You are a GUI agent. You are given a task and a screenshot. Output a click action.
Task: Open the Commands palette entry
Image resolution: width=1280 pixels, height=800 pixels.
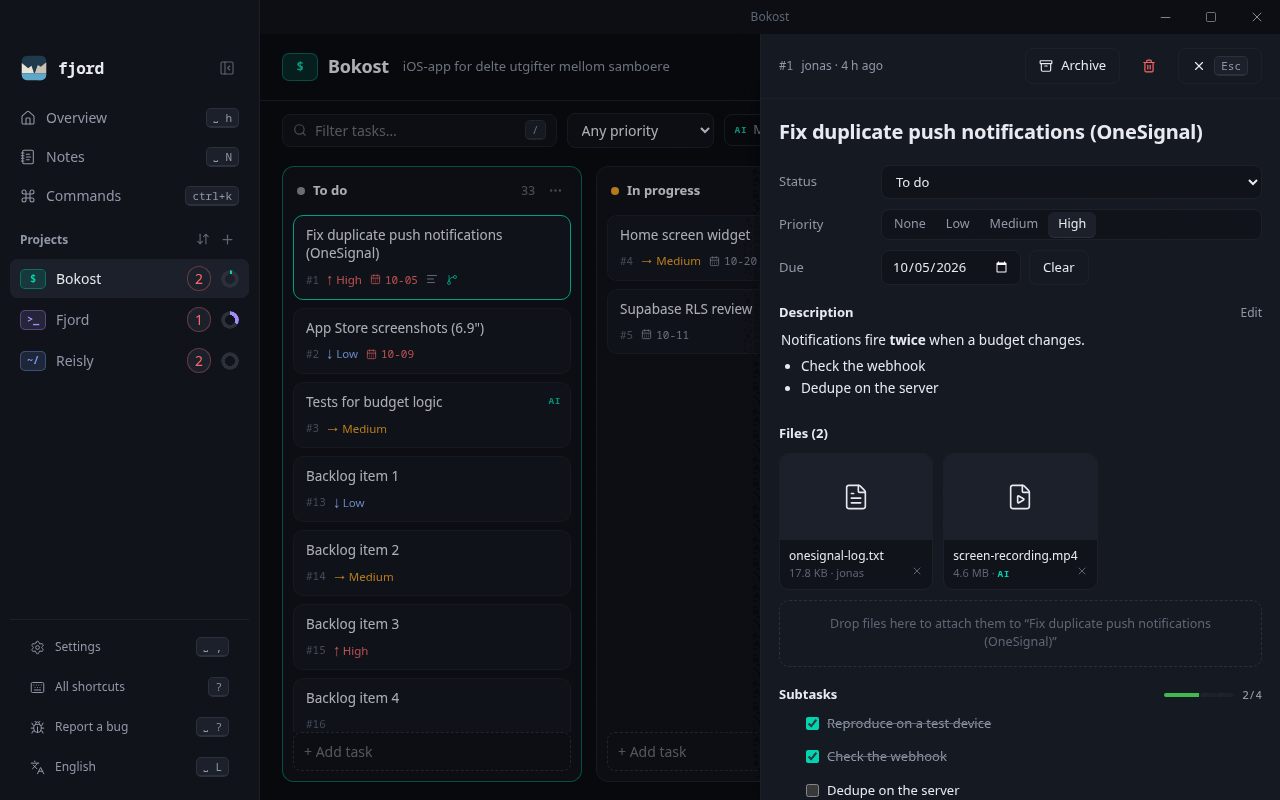[129, 196]
